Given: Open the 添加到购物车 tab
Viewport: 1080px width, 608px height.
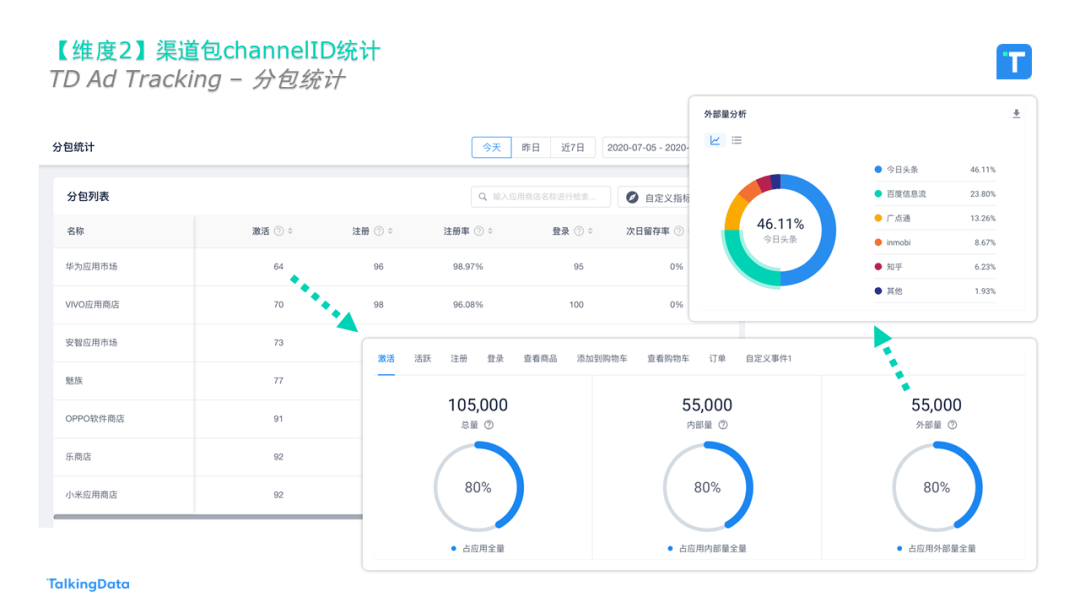Looking at the screenshot, I should point(602,359).
